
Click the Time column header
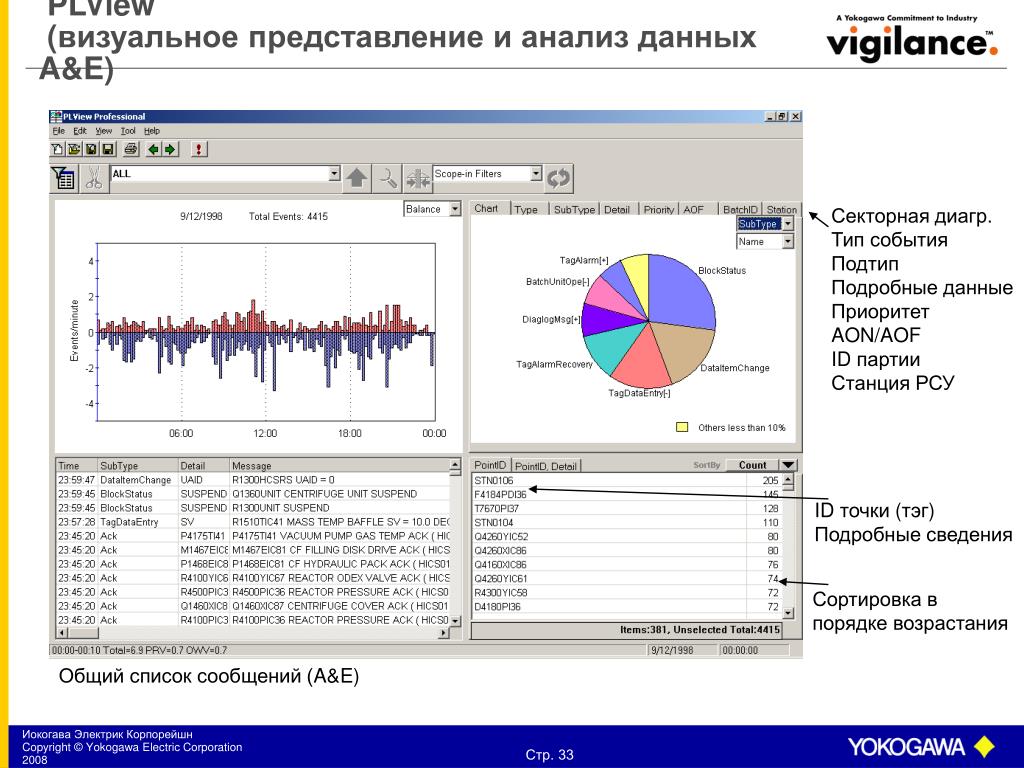coord(76,466)
